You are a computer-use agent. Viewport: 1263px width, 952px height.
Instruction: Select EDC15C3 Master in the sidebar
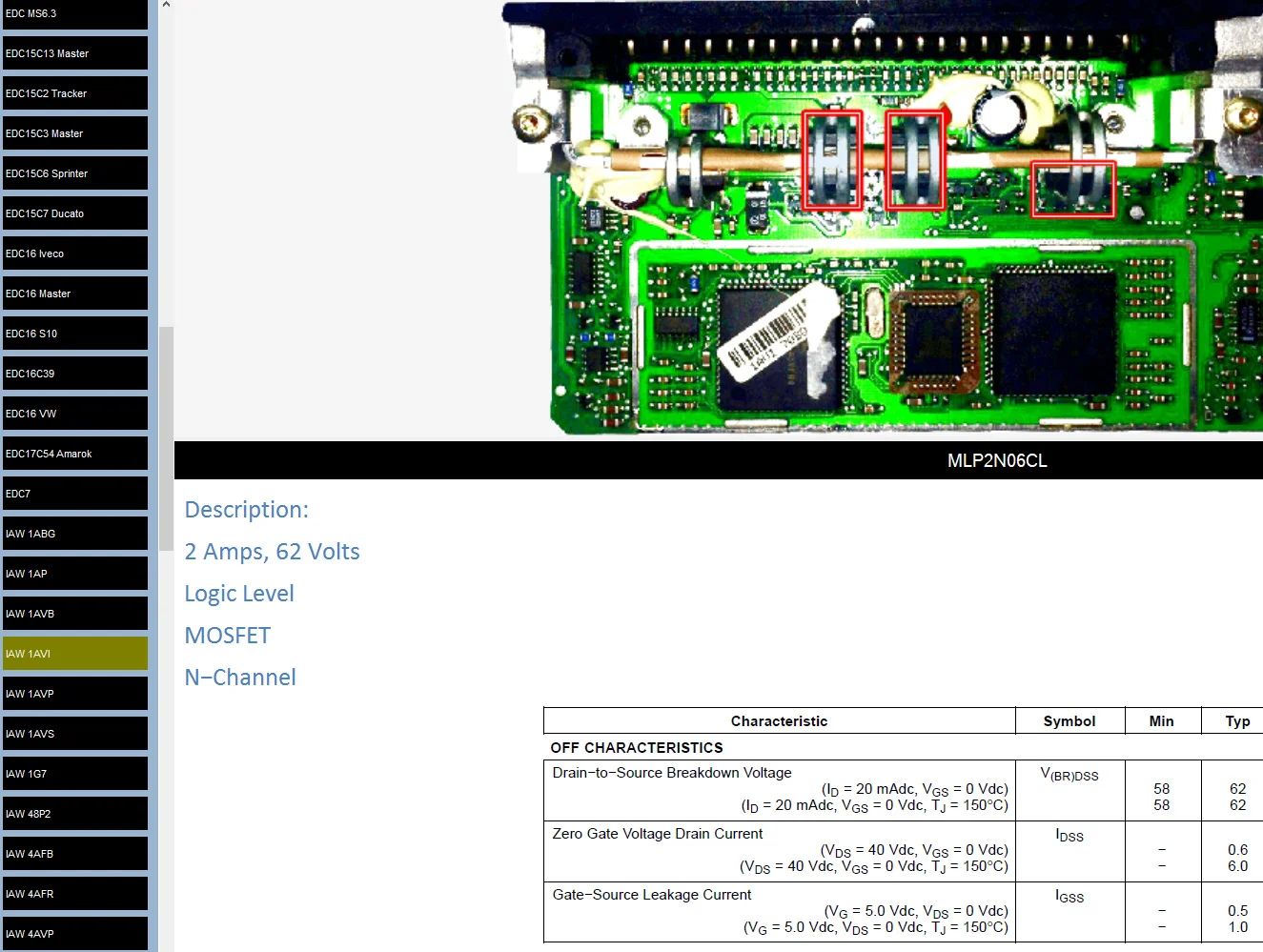pos(75,133)
